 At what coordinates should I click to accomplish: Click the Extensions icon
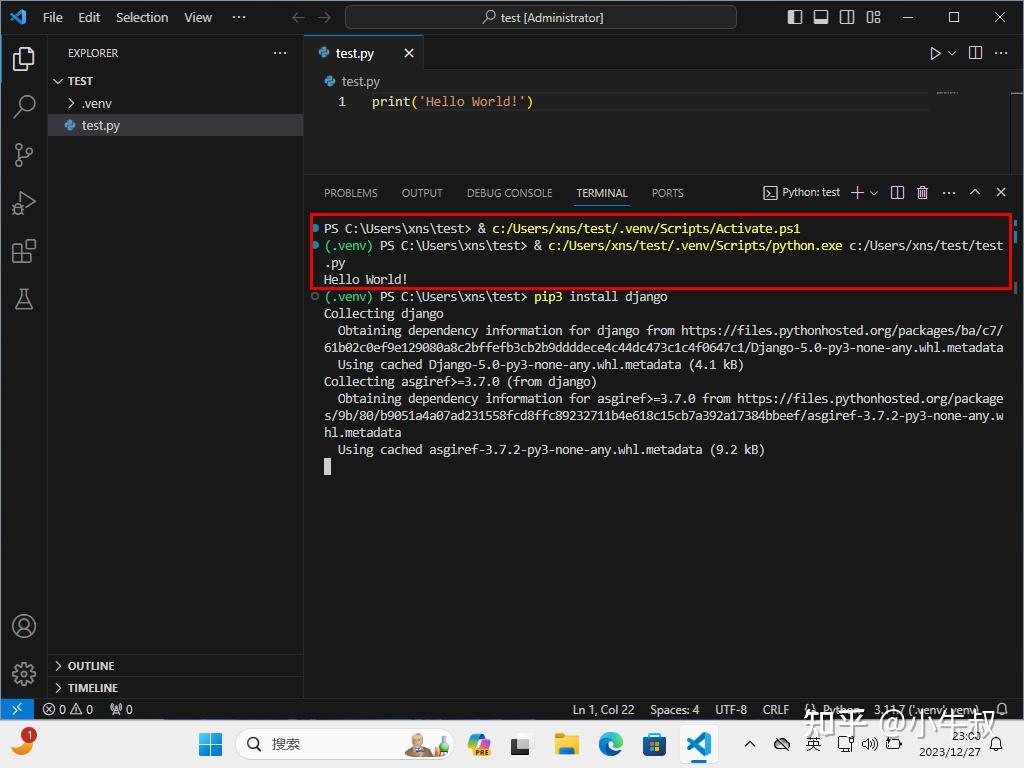click(24, 251)
